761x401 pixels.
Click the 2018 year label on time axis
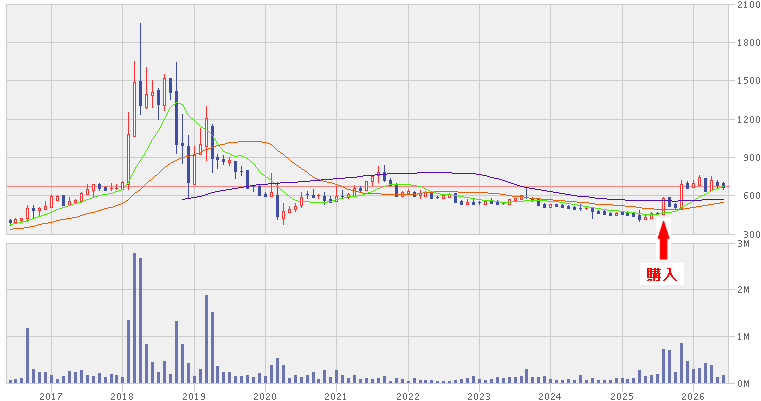tap(122, 397)
